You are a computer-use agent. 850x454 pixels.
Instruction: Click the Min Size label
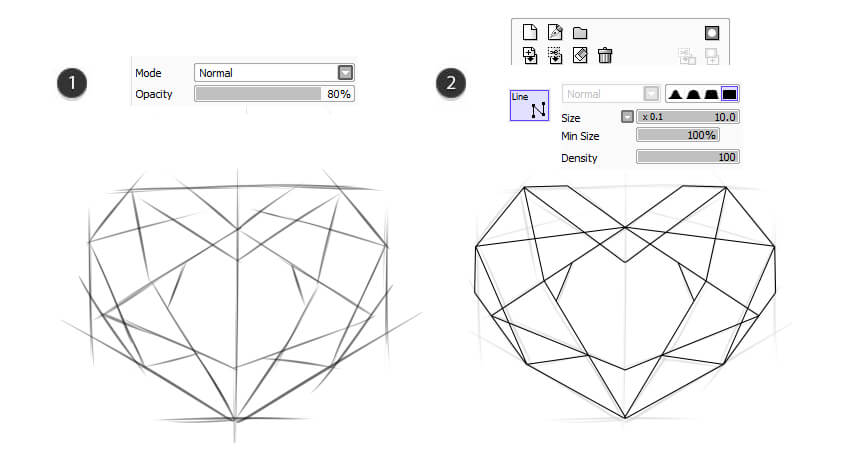click(580, 136)
